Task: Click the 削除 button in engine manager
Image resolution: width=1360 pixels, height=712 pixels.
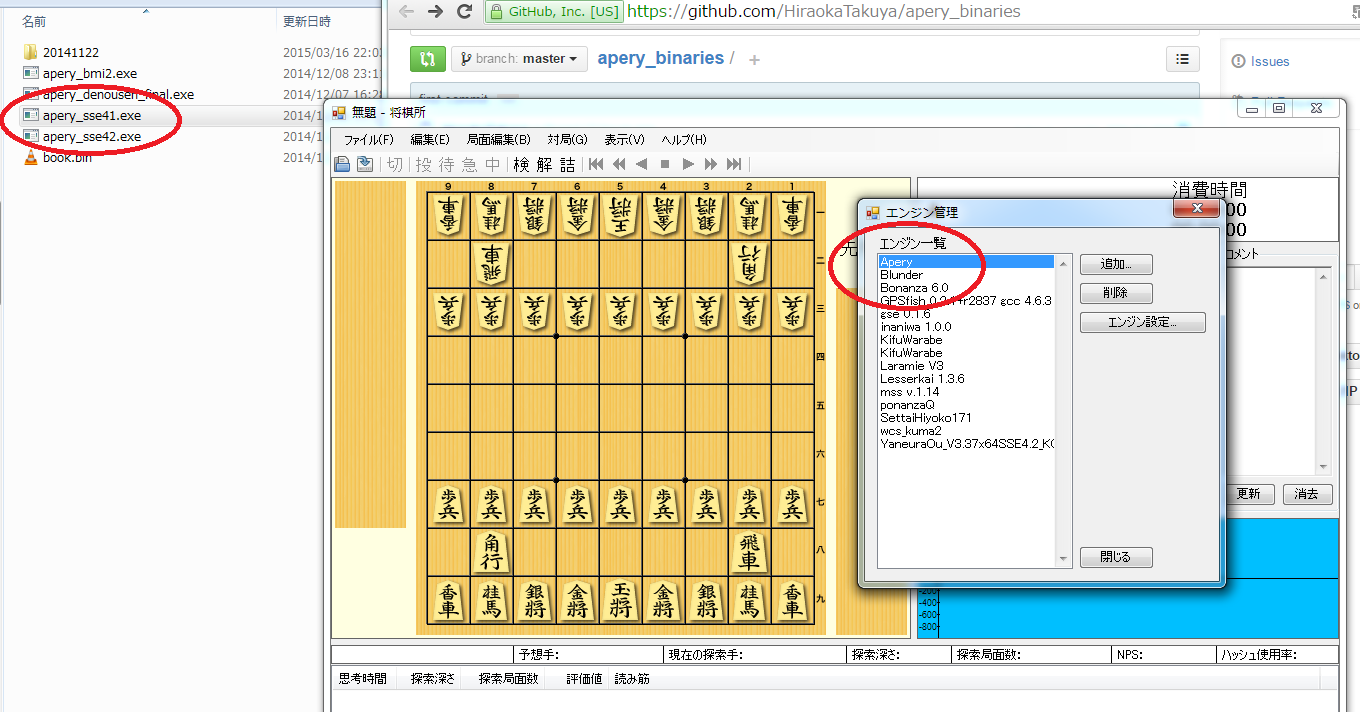Action: [x=1116, y=294]
